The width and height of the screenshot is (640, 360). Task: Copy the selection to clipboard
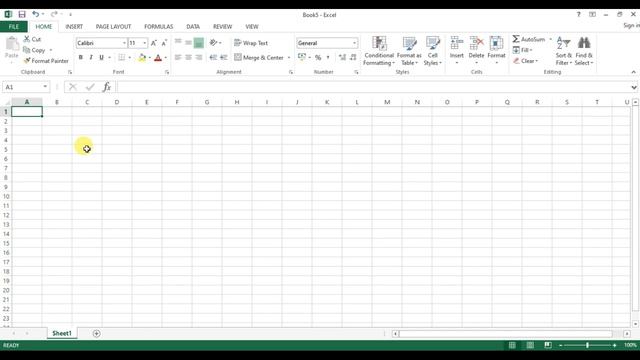pyautogui.click(x=35, y=50)
